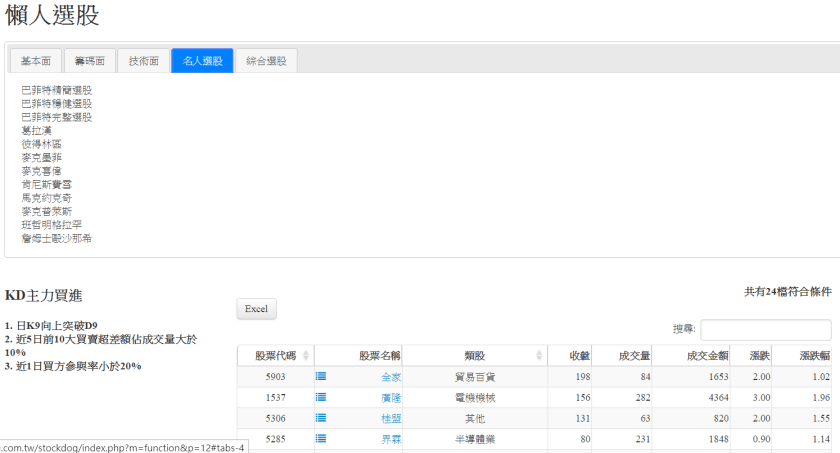Click the list icon in the 1537 row
Viewport: 840px width, 453px height.
[321, 397]
